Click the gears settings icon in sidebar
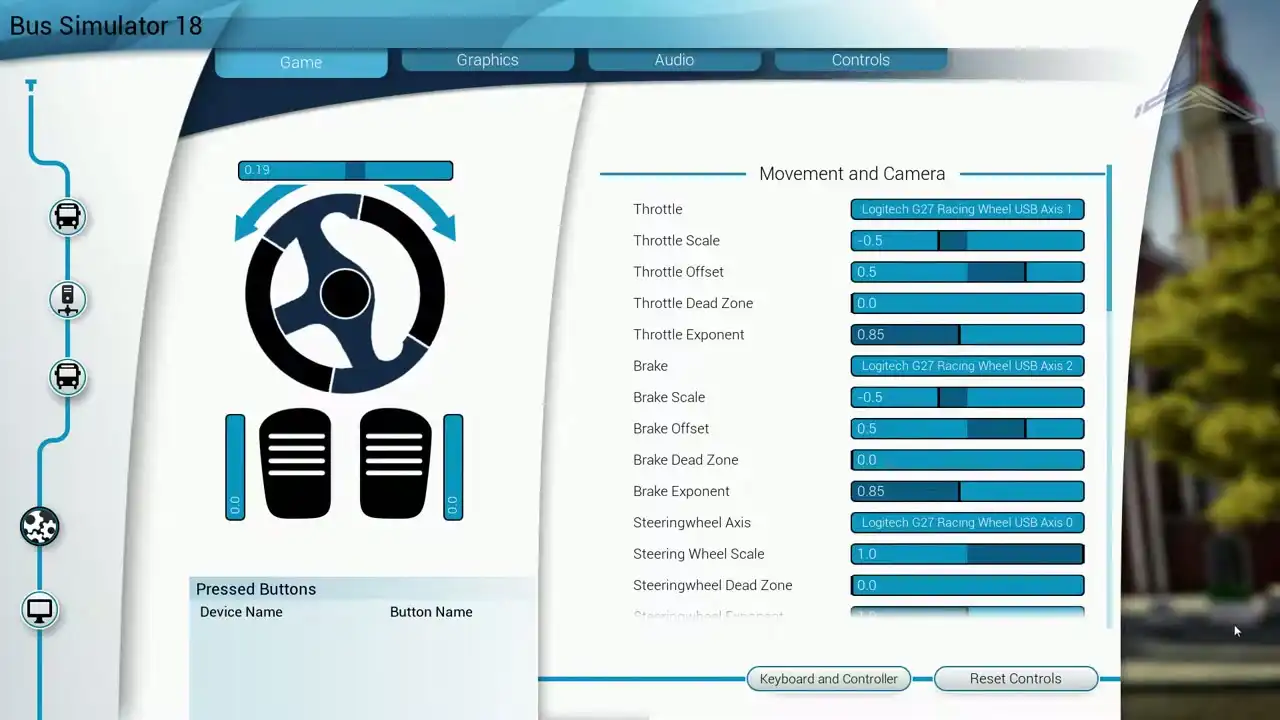The height and width of the screenshot is (720, 1280). (x=40, y=526)
